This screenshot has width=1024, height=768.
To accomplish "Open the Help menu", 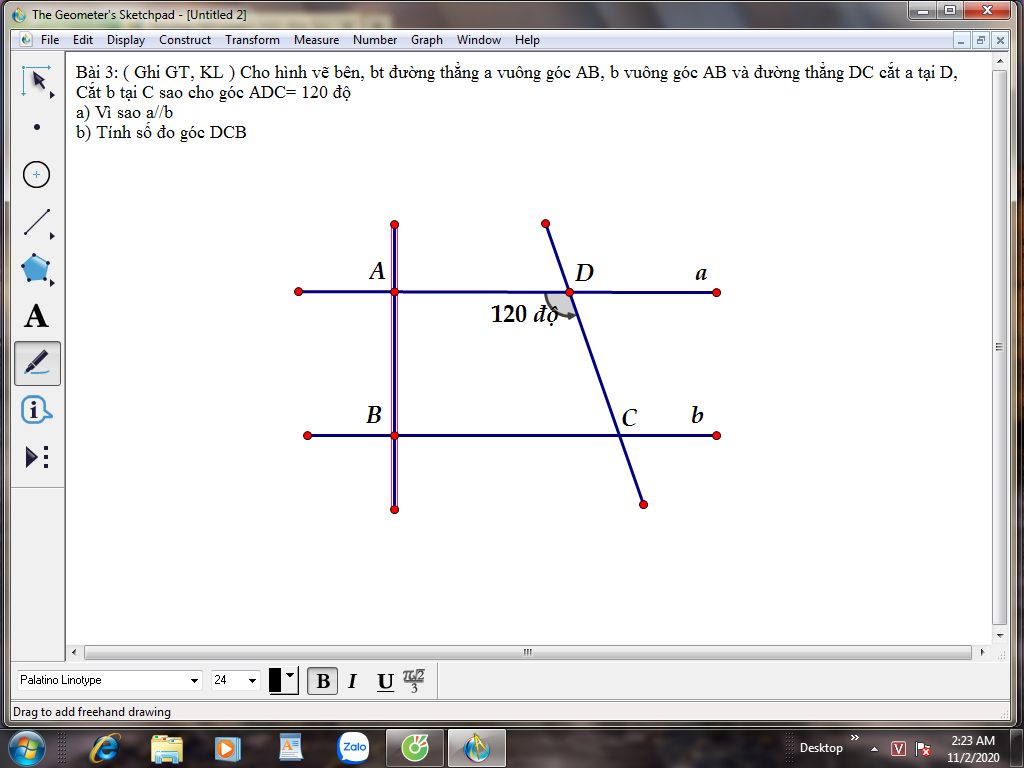I will (527, 40).
